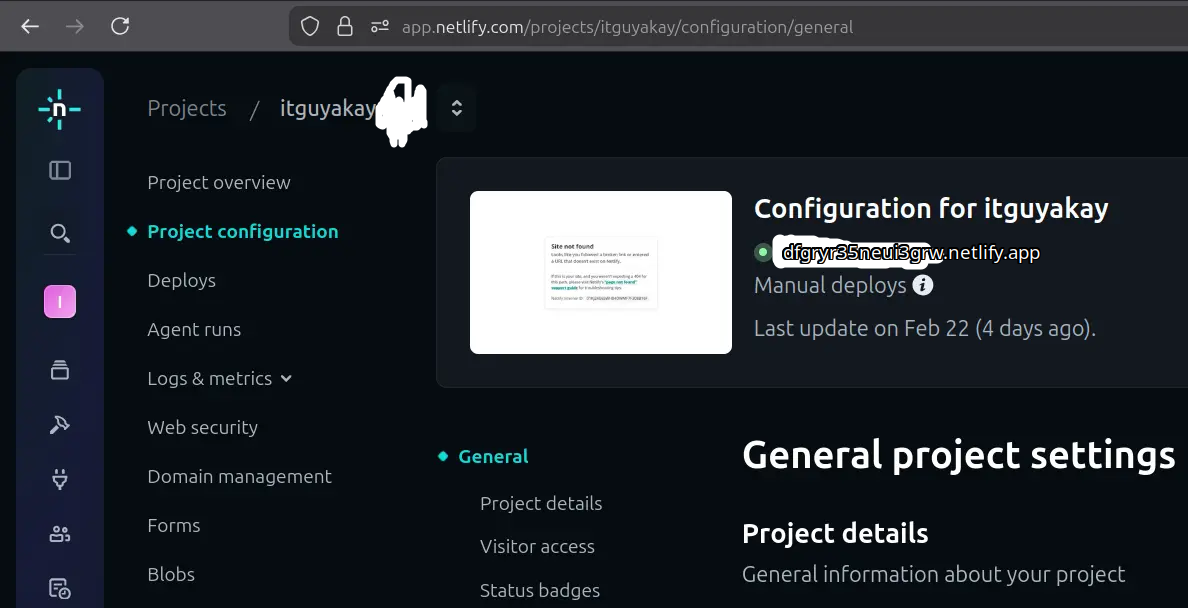Click the audit log icon at sidebar bottom
Screen dimensions: 1188x608
[59, 588]
